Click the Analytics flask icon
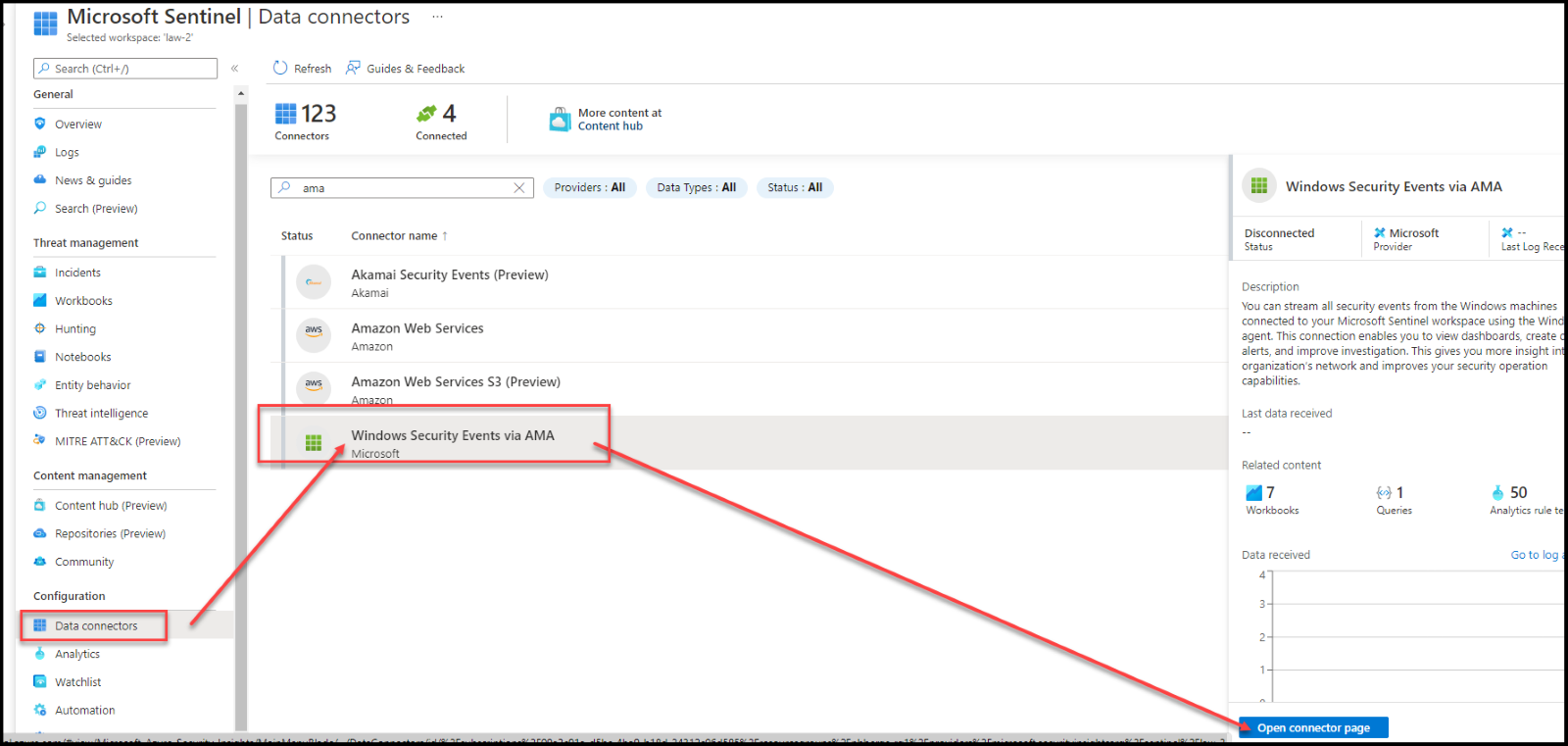 (x=40, y=654)
